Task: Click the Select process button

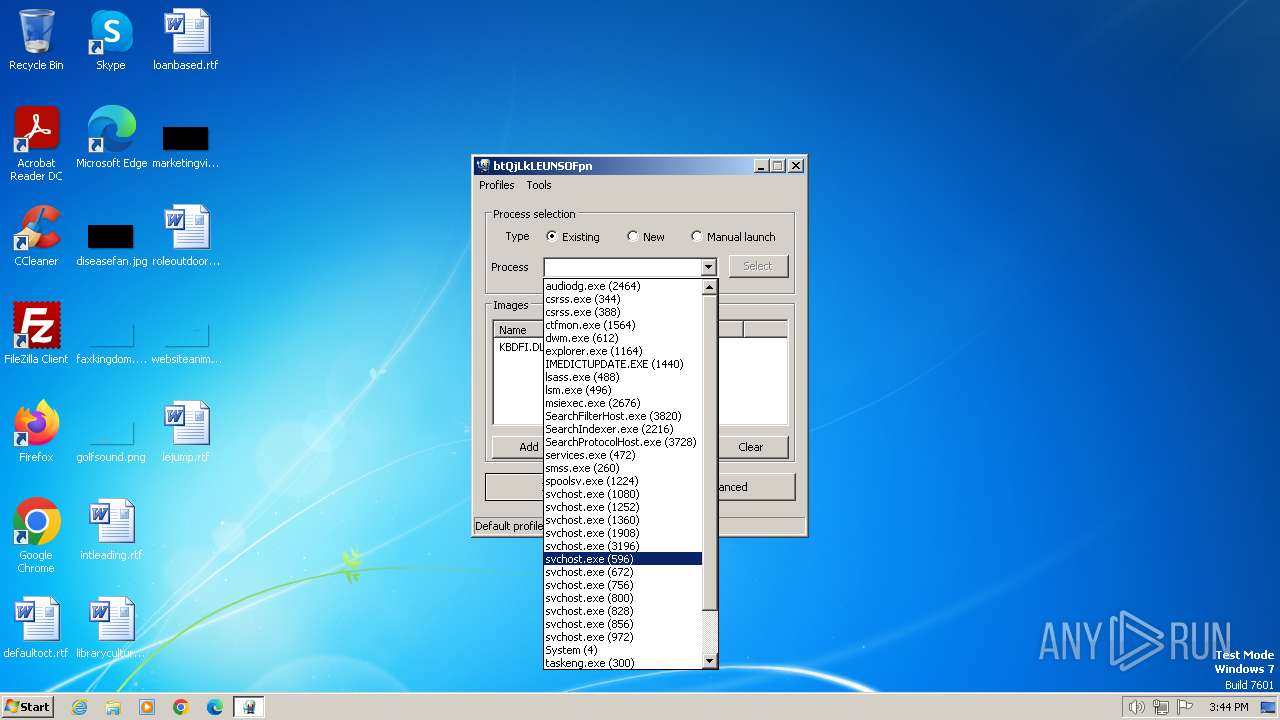Action: [x=758, y=266]
